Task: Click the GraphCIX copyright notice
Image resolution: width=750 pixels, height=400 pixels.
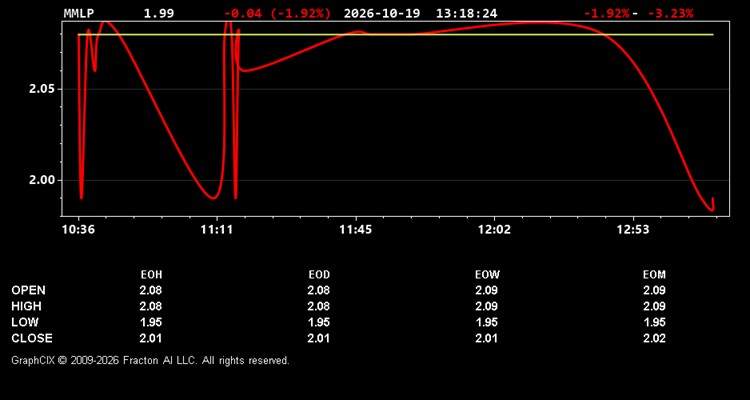Action: click(150, 360)
